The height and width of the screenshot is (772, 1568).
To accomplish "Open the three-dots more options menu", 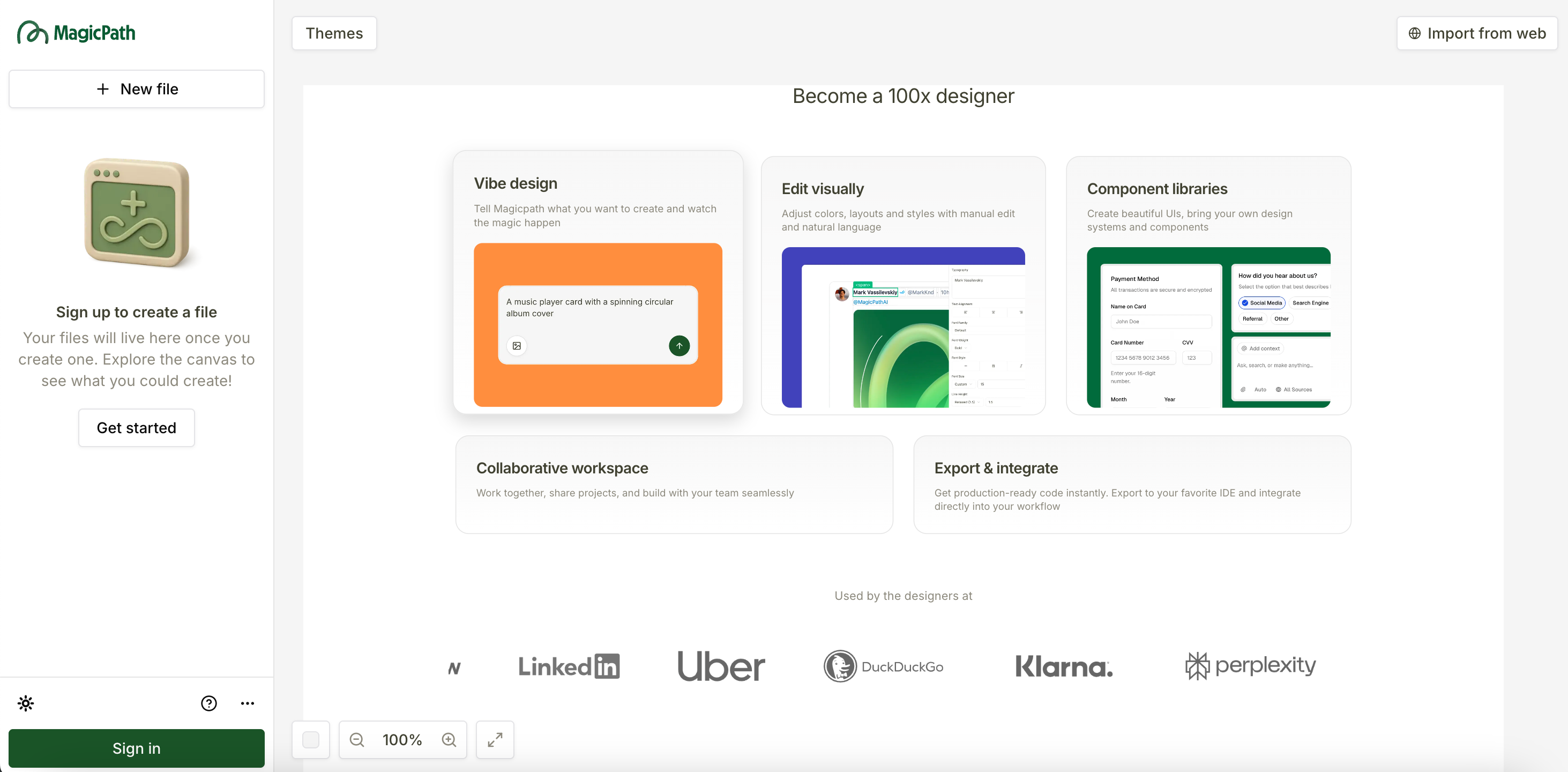I will click(x=247, y=703).
